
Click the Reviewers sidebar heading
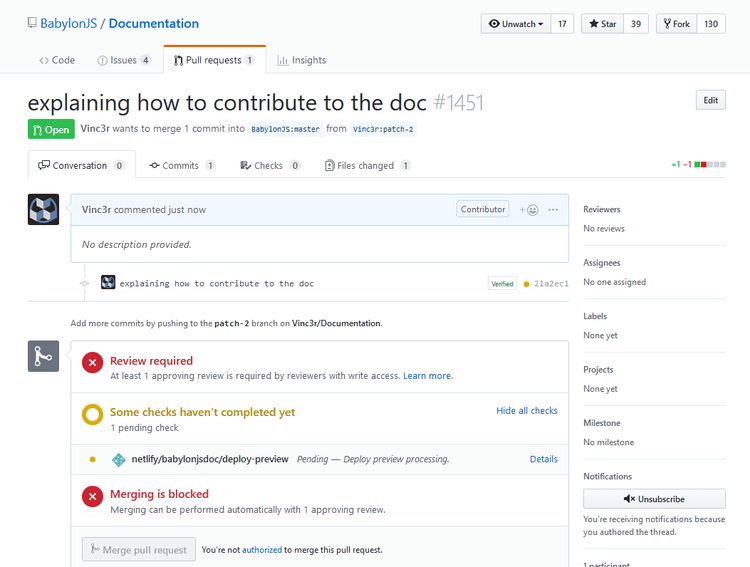[x=602, y=210]
